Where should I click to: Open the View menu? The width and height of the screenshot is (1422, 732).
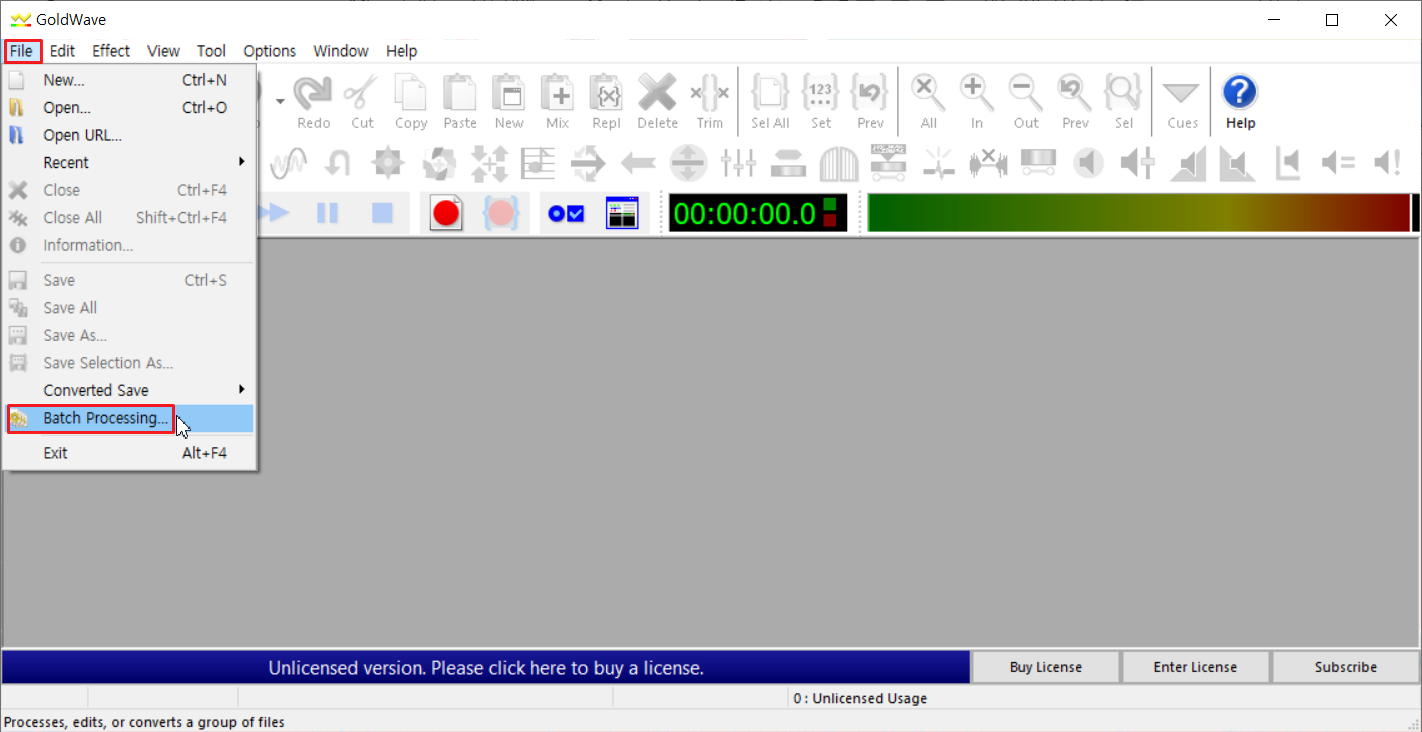click(x=163, y=51)
